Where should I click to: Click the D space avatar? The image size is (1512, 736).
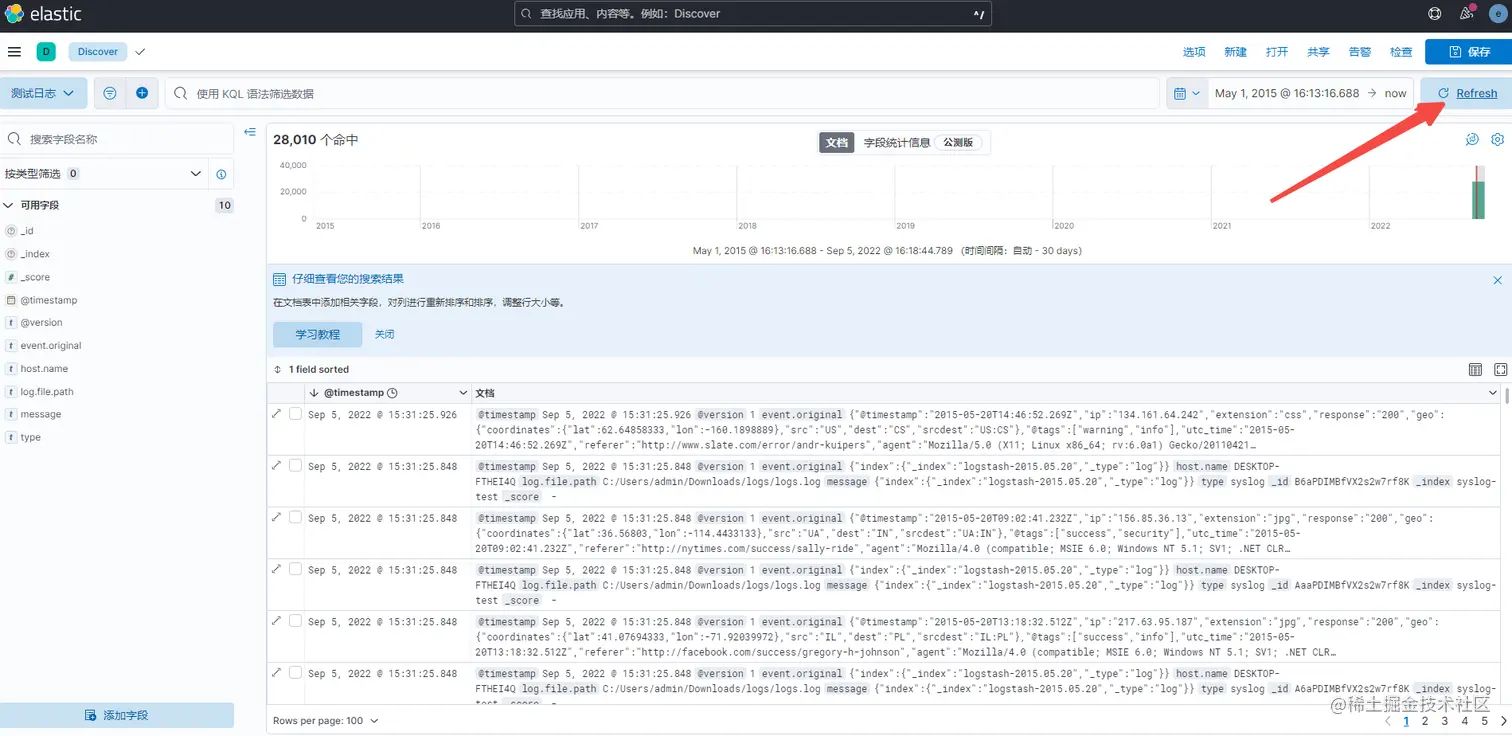(46, 52)
